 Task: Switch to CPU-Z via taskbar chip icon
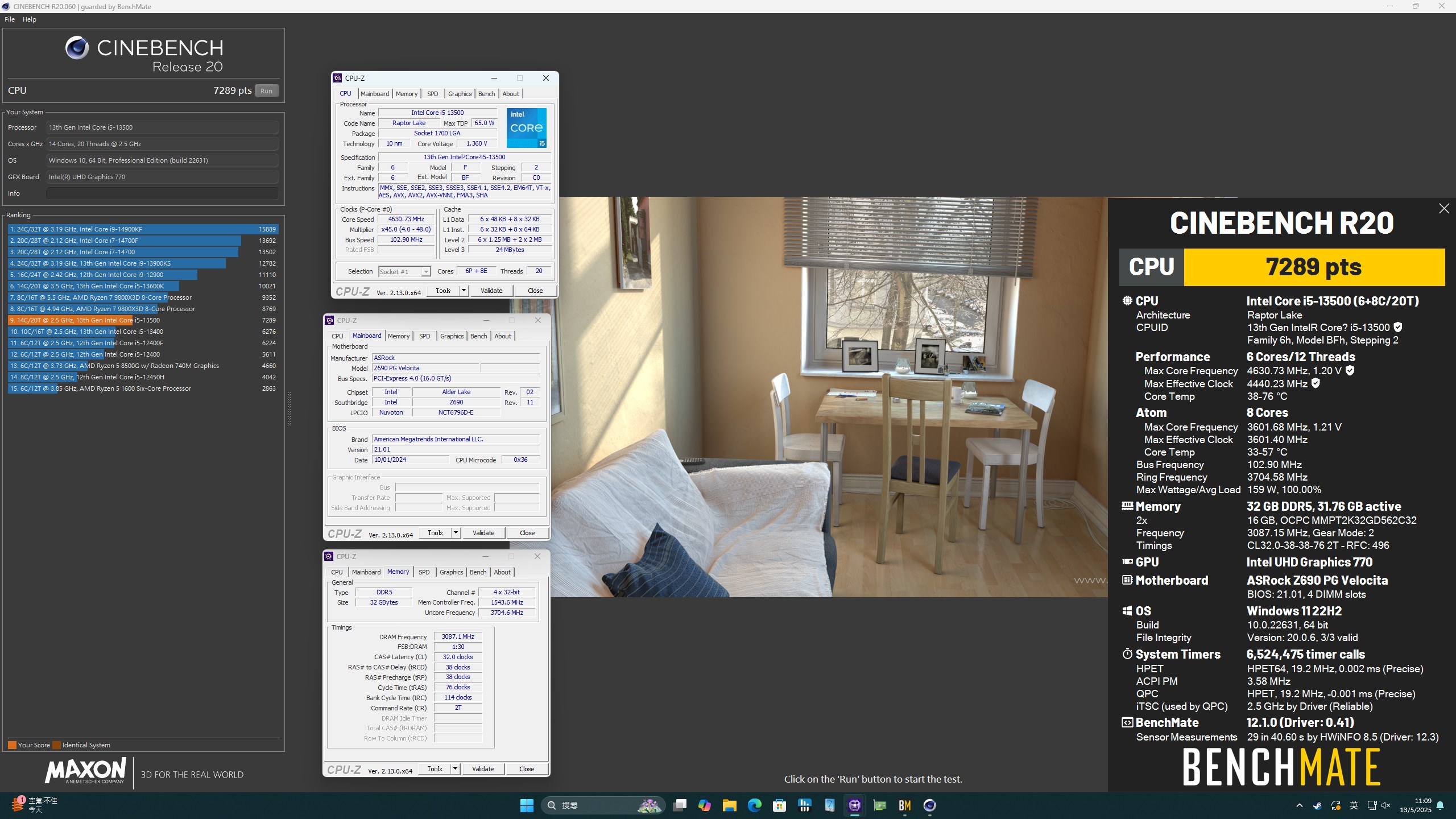pos(855,805)
